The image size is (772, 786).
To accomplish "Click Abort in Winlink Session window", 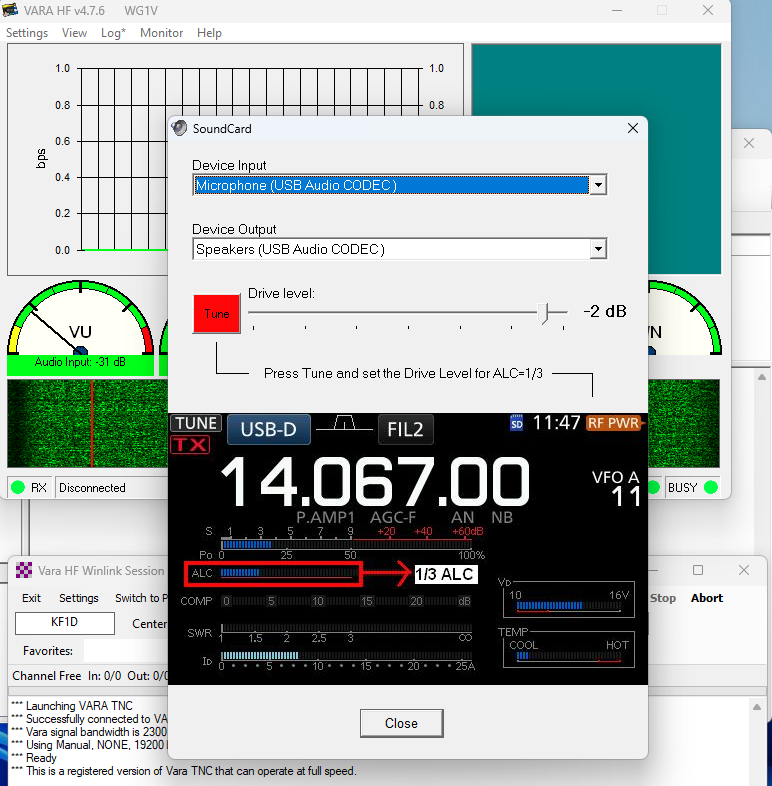I will tap(706, 598).
